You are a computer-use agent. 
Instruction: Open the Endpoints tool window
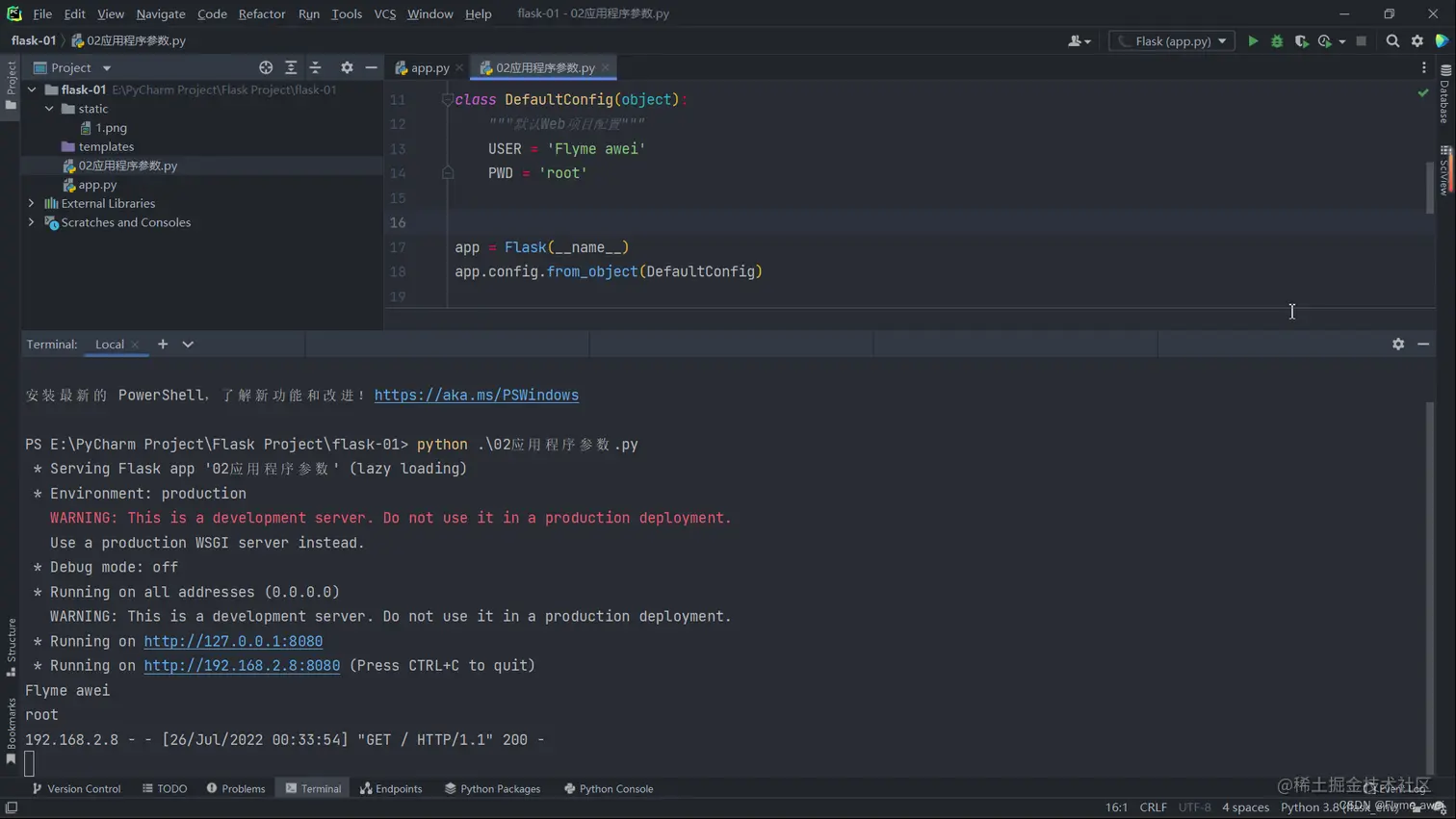[x=391, y=788]
